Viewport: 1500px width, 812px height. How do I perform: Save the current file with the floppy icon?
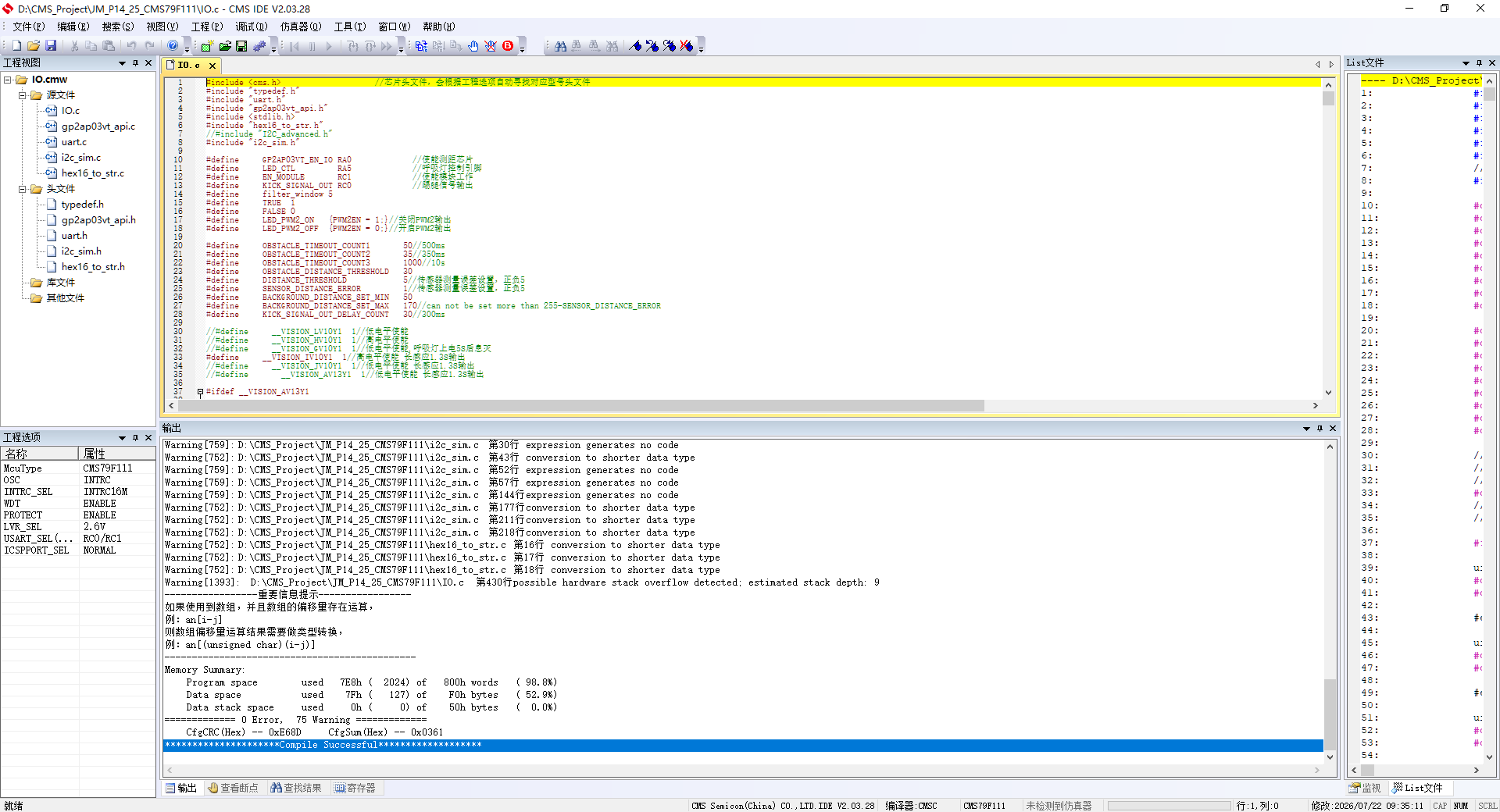(x=51, y=46)
